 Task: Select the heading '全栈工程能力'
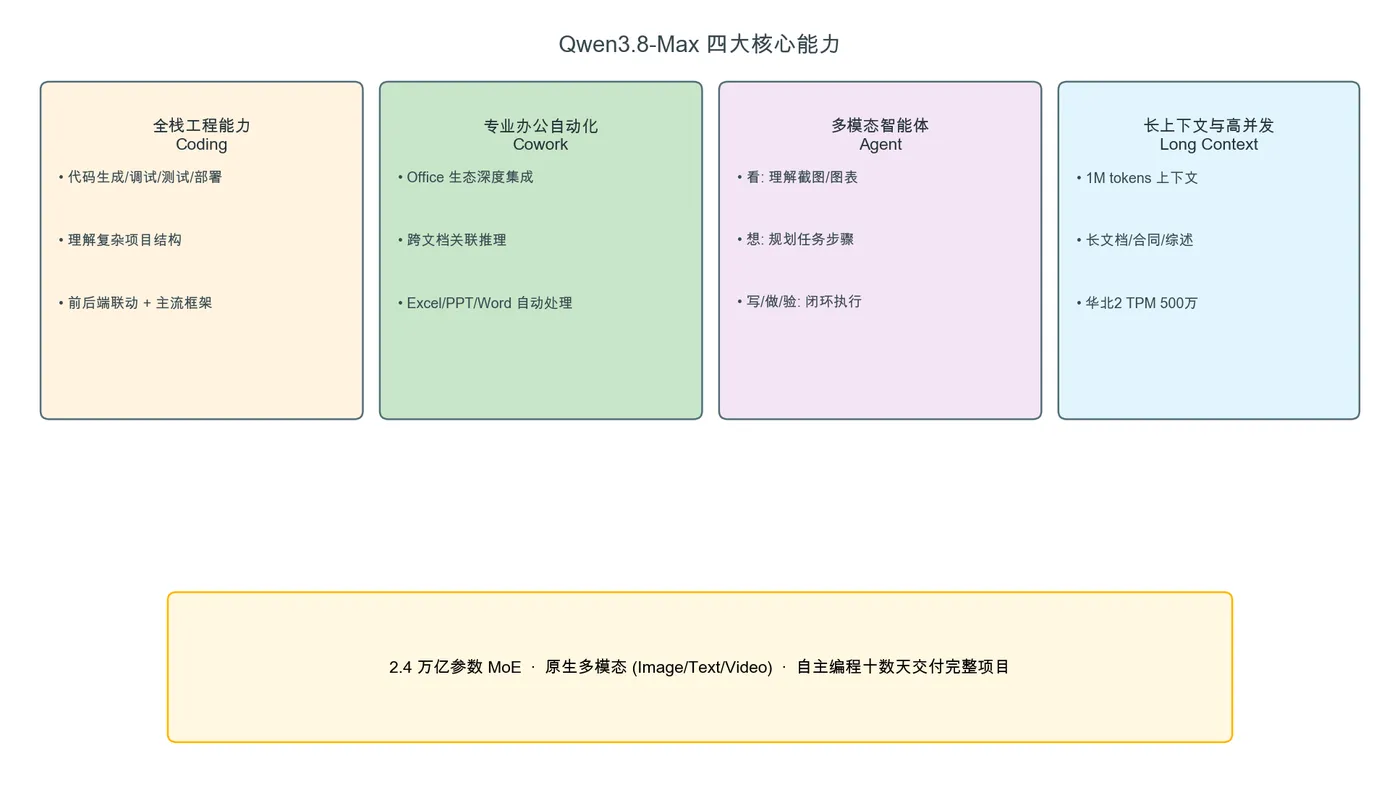pyautogui.click(x=201, y=125)
